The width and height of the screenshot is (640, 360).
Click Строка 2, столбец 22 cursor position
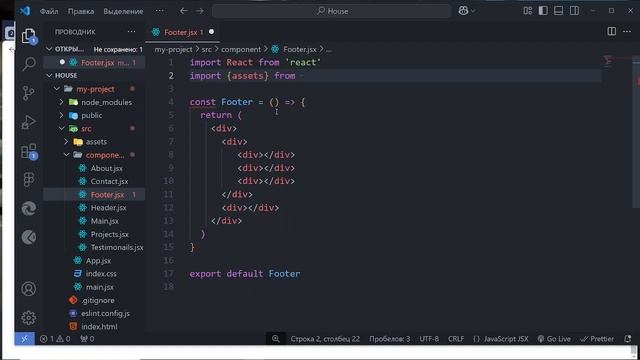coord(325,339)
